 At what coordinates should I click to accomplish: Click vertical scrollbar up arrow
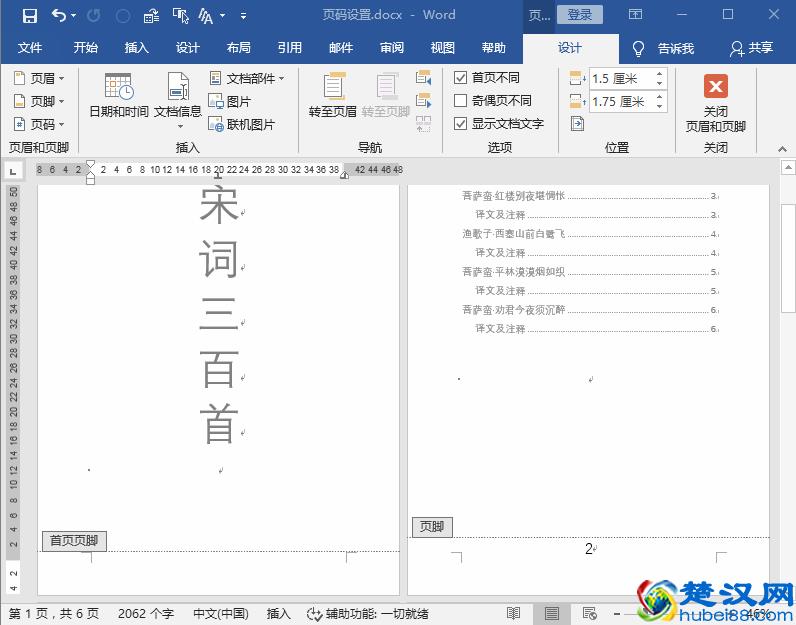(x=788, y=167)
